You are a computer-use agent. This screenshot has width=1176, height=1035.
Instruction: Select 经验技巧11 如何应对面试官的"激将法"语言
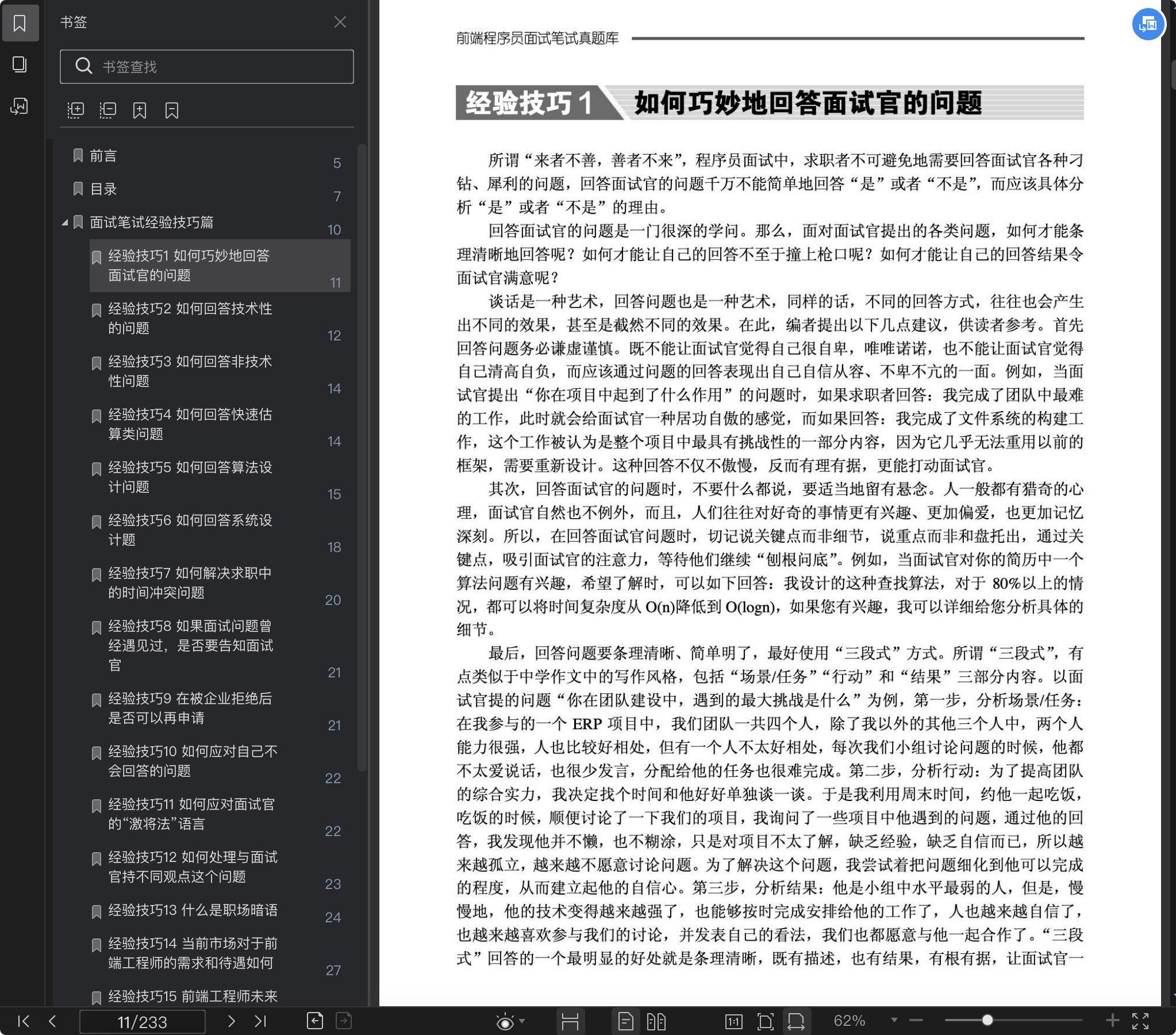220,815
